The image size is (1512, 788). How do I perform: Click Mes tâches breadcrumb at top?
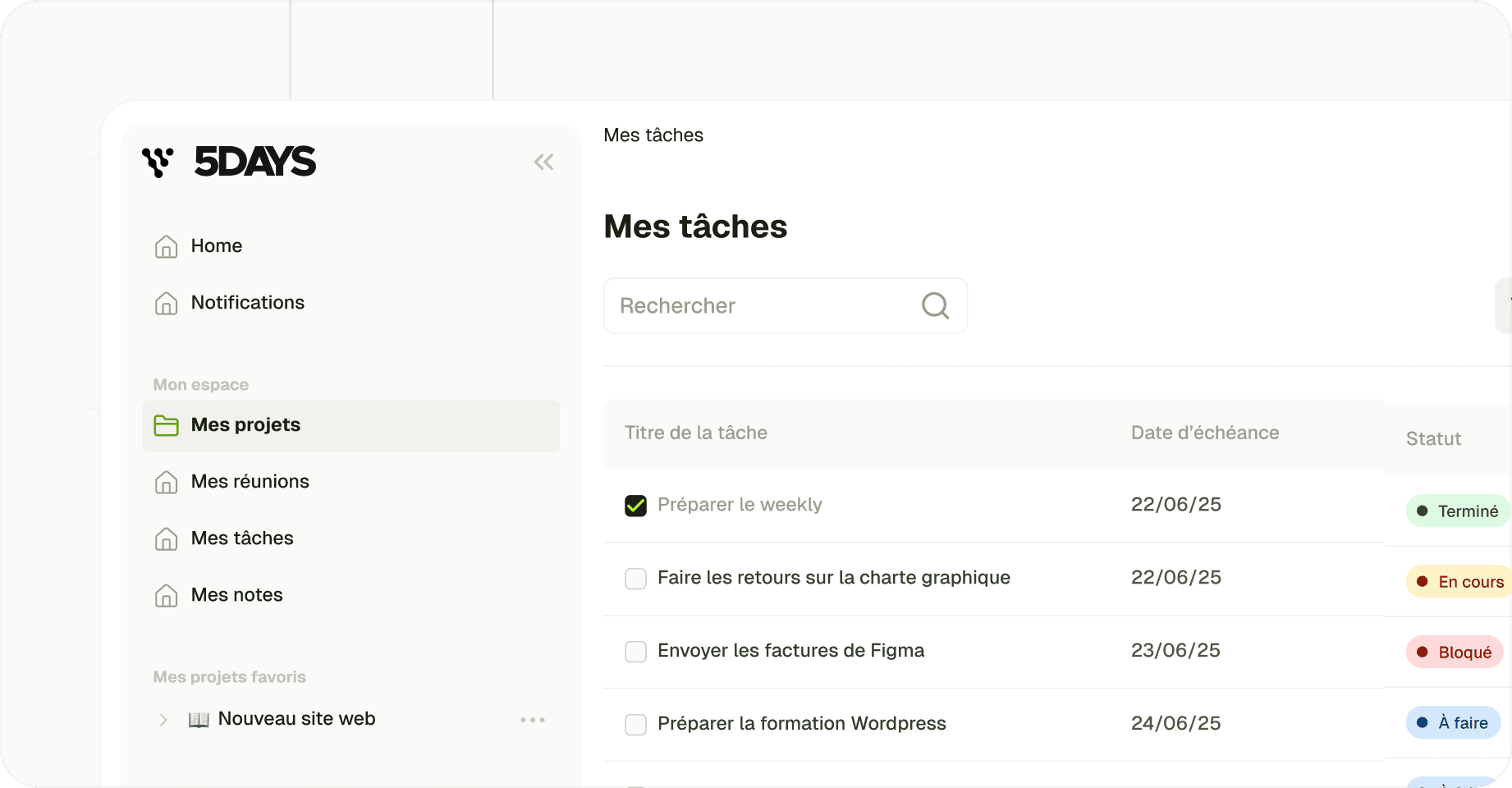[653, 135]
